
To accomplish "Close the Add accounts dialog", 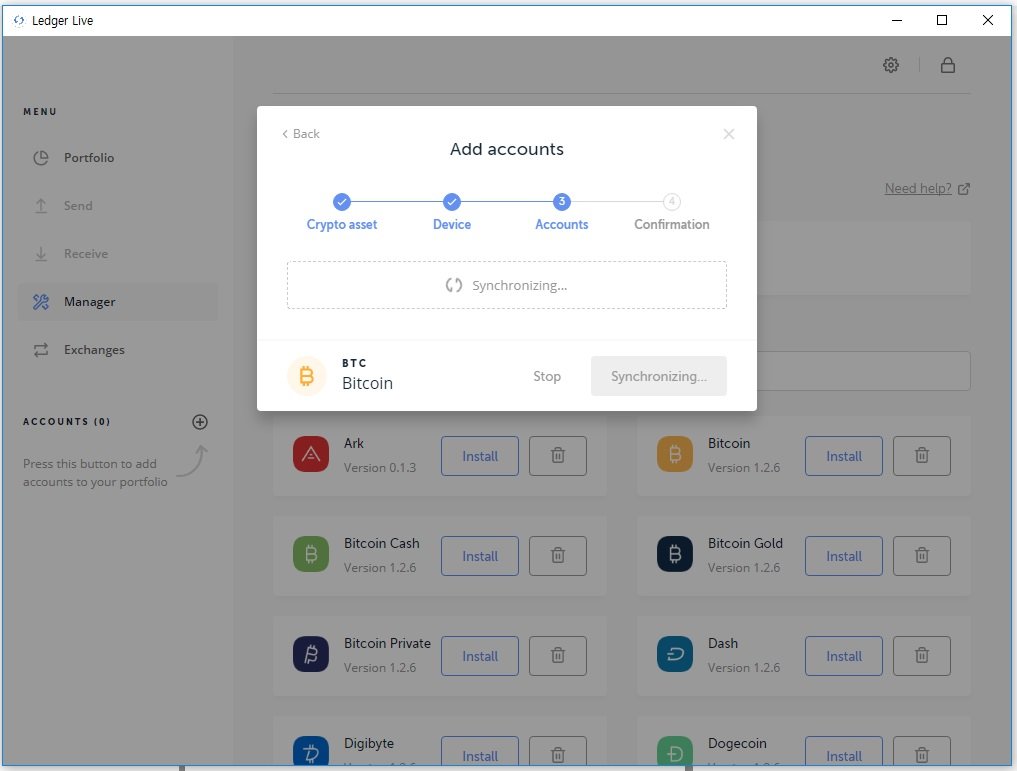I will [x=728, y=134].
